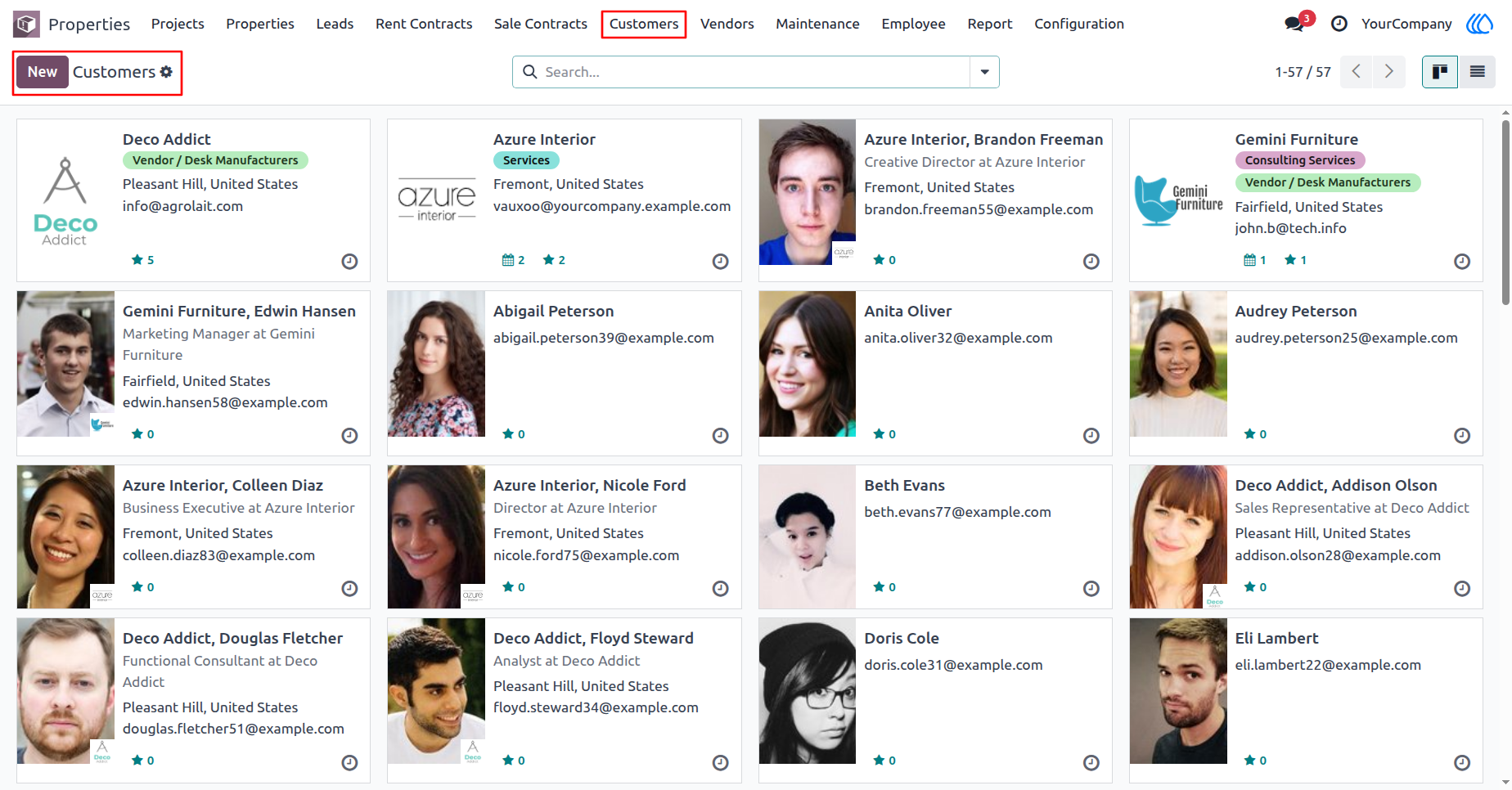Viewport: 1512px width, 790px height.
Task: Open the Properties app home icon
Action: [x=26, y=24]
